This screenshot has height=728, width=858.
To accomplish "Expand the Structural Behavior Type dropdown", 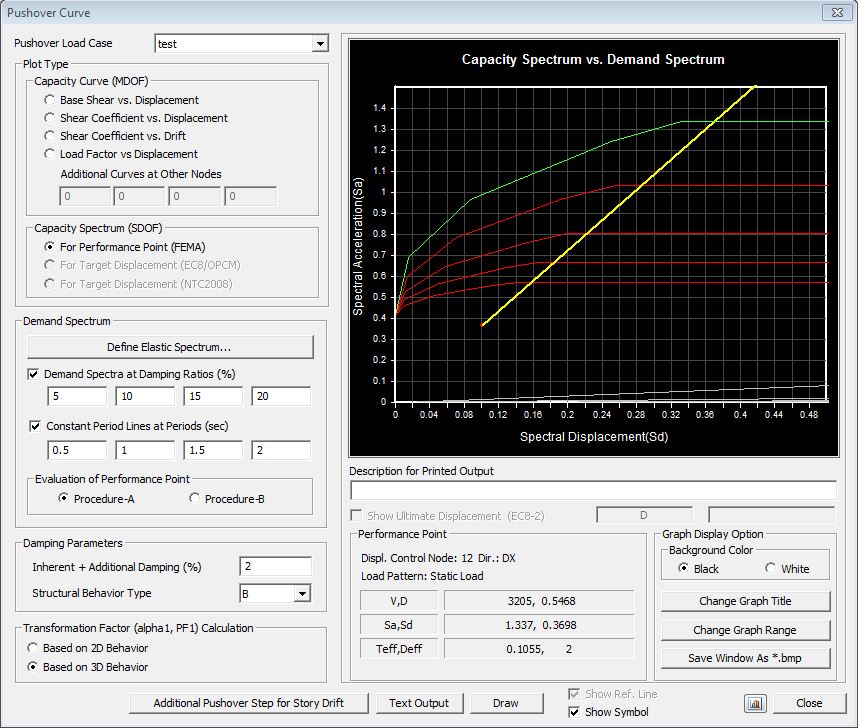I will point(301,594).
